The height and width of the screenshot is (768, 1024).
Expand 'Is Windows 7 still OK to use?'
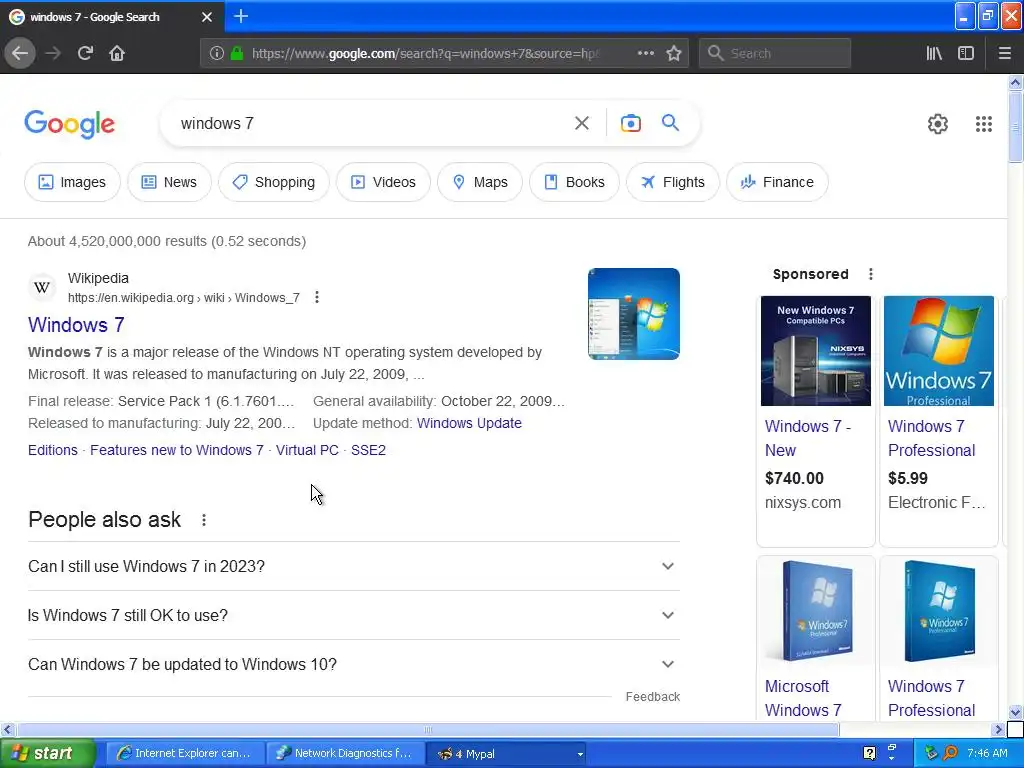(354, 615)
